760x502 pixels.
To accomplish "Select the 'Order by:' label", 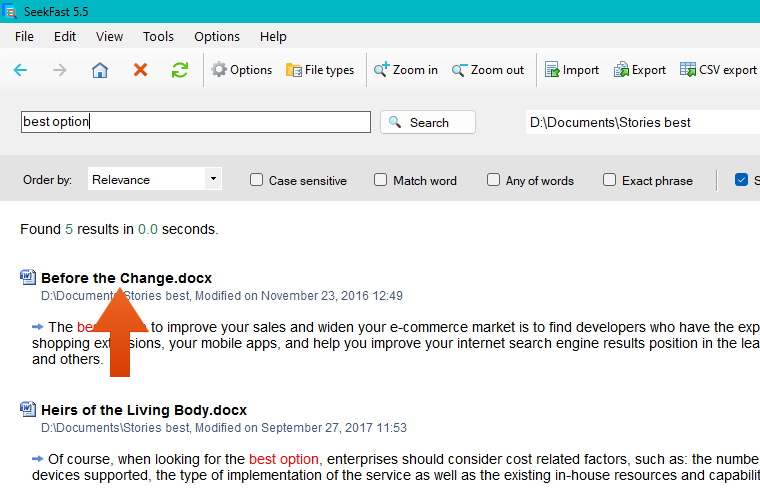I will tap(47, 180).
